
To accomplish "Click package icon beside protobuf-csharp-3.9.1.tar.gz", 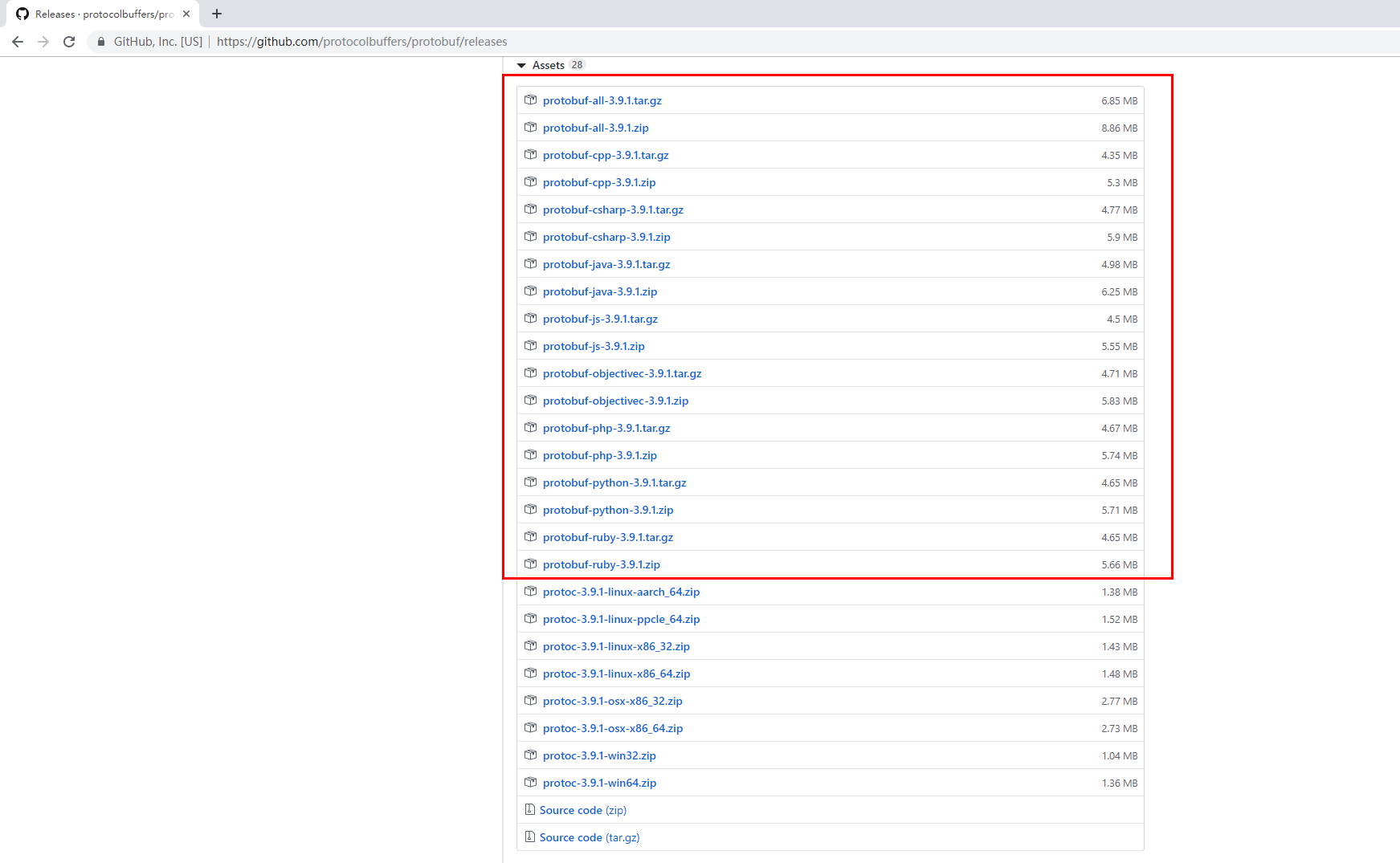I will pos(530,209).
